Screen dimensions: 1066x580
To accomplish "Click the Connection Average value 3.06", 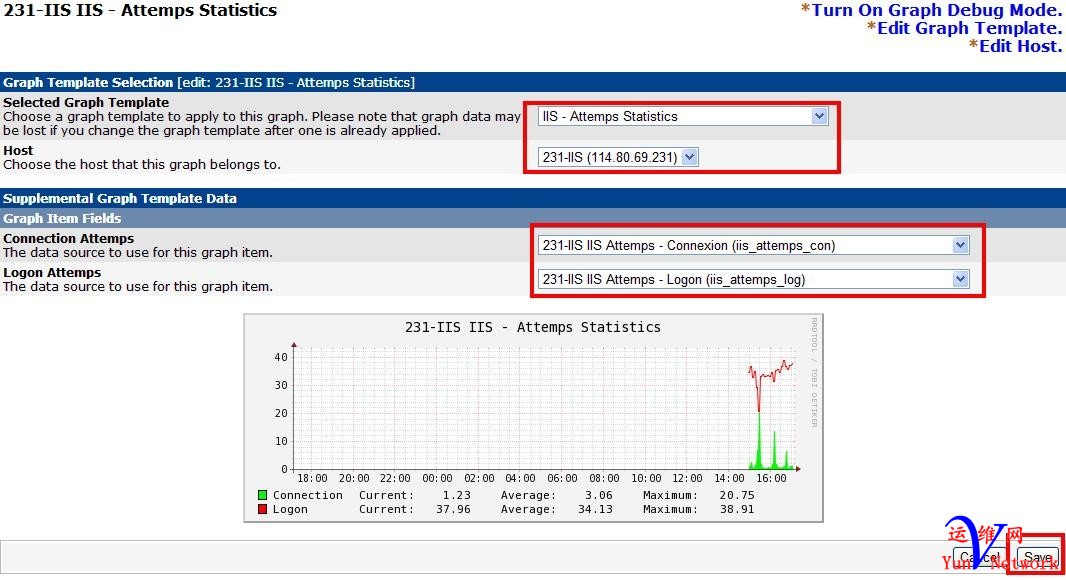I will 599,495.
